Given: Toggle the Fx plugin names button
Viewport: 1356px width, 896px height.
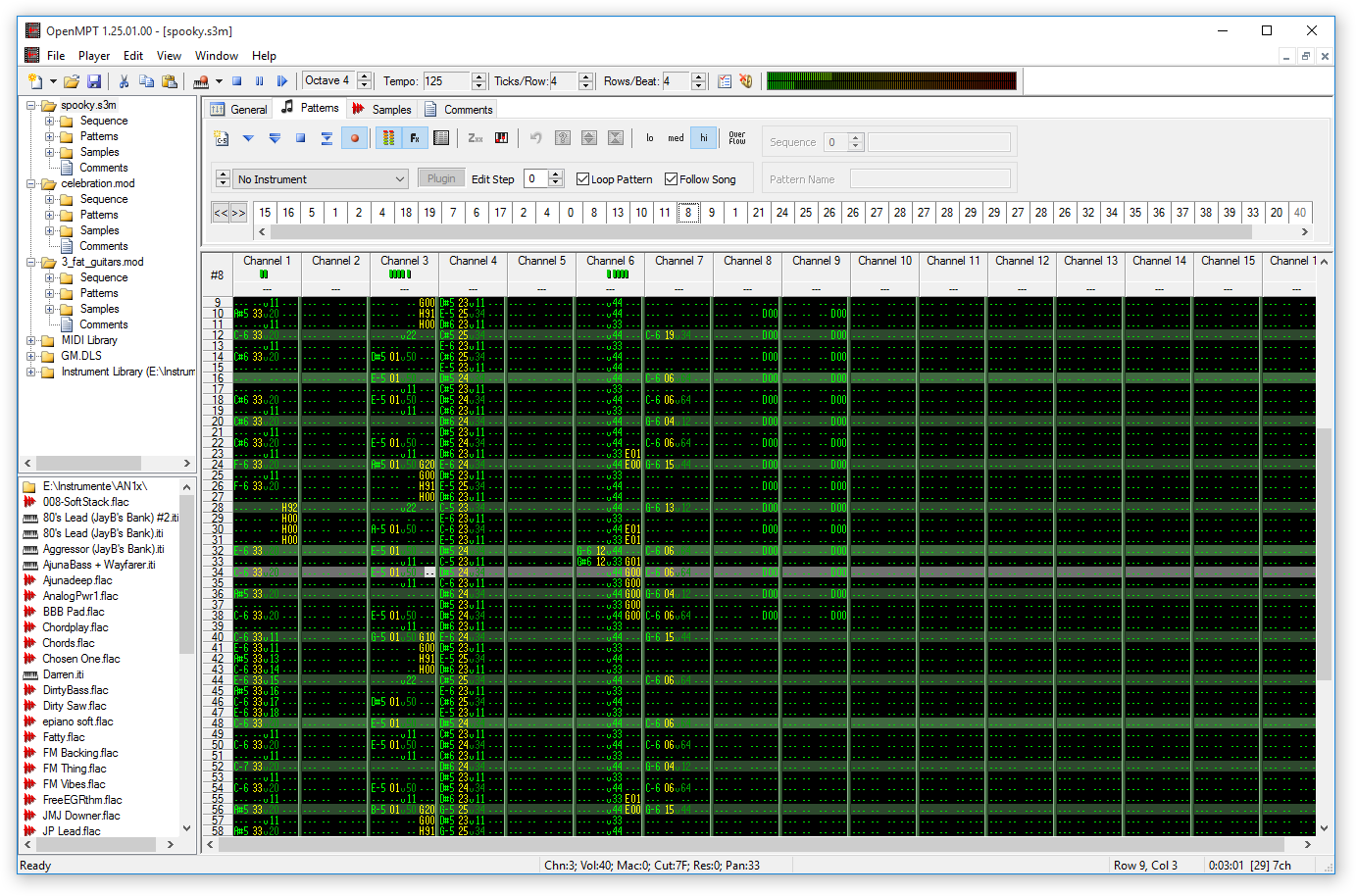Looking at the screenshot, I should [415, 138].
